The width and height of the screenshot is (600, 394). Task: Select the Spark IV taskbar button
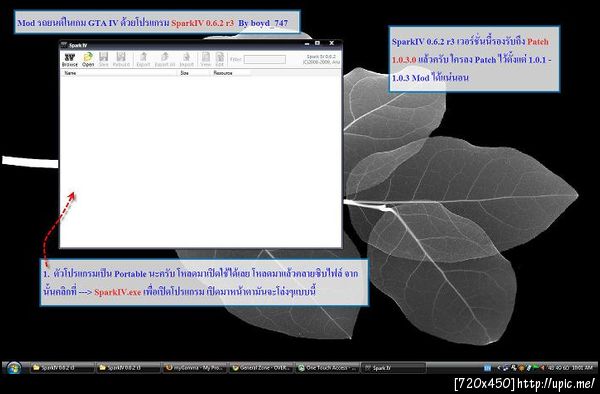pyautogui.click(x=394, y=368)
